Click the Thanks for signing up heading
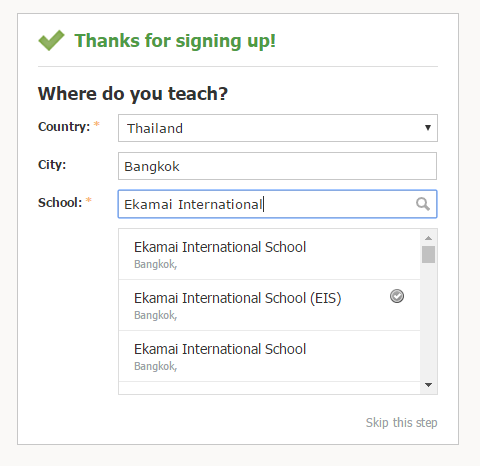The image size is (480, 466). [175, 41]
